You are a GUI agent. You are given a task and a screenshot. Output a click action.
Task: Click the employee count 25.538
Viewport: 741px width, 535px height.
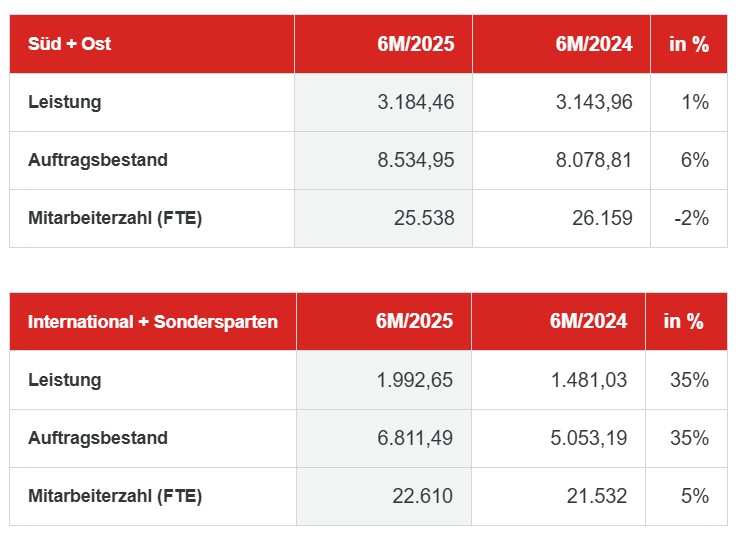[425, 218]
